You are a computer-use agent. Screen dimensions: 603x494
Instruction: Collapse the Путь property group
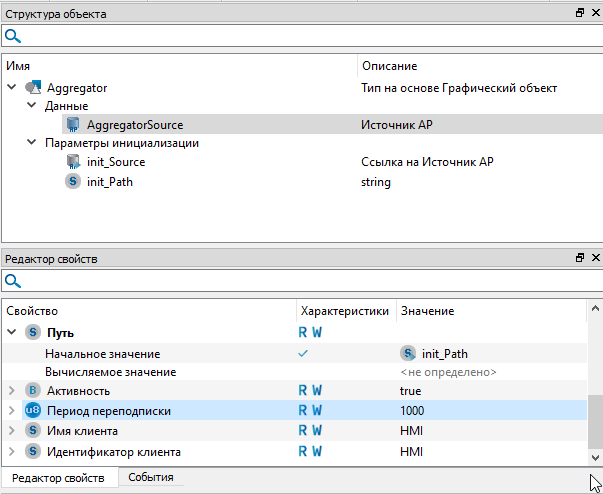(x=12, y=332)
